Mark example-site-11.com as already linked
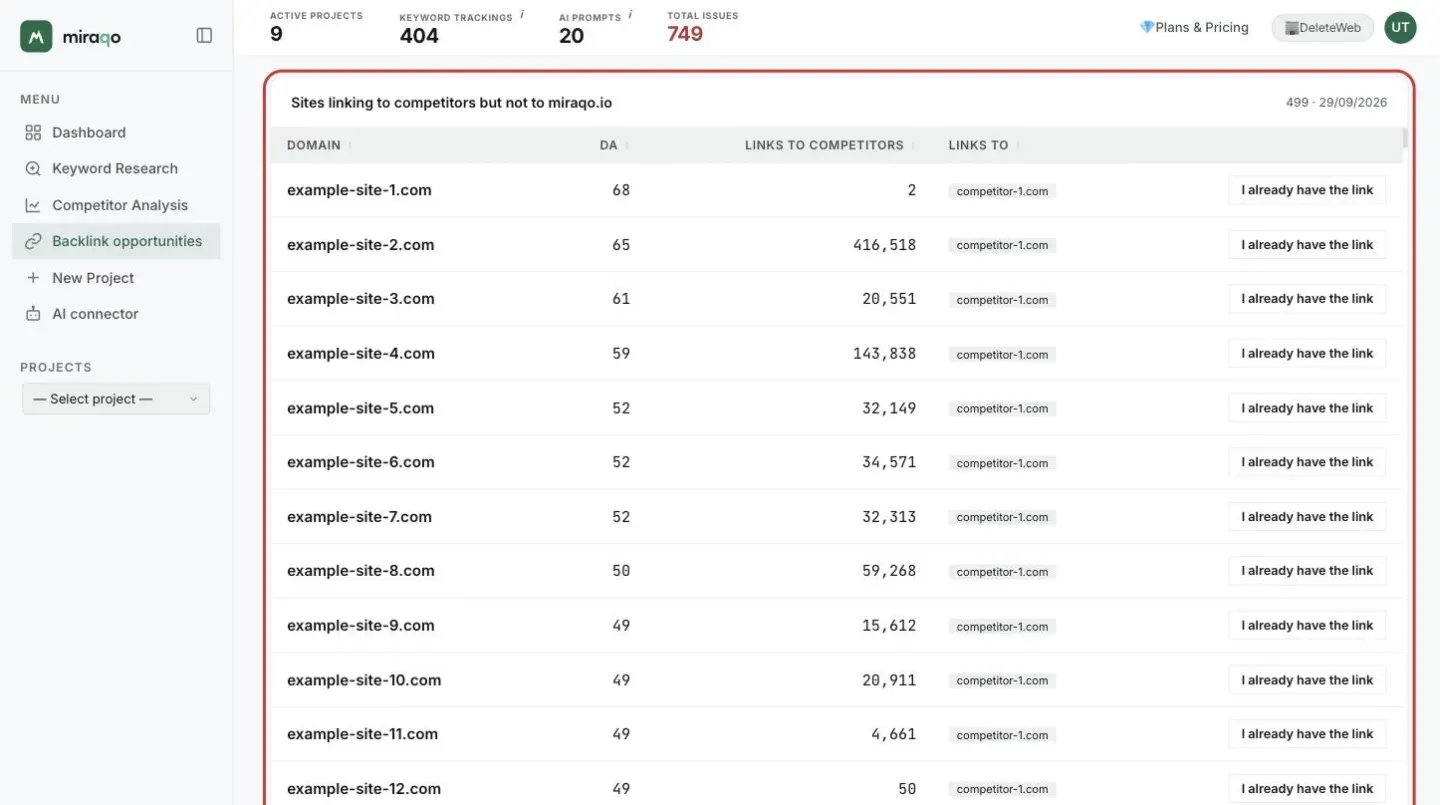This screenshot has height=805, width=1440. [x=1307, y=734]
